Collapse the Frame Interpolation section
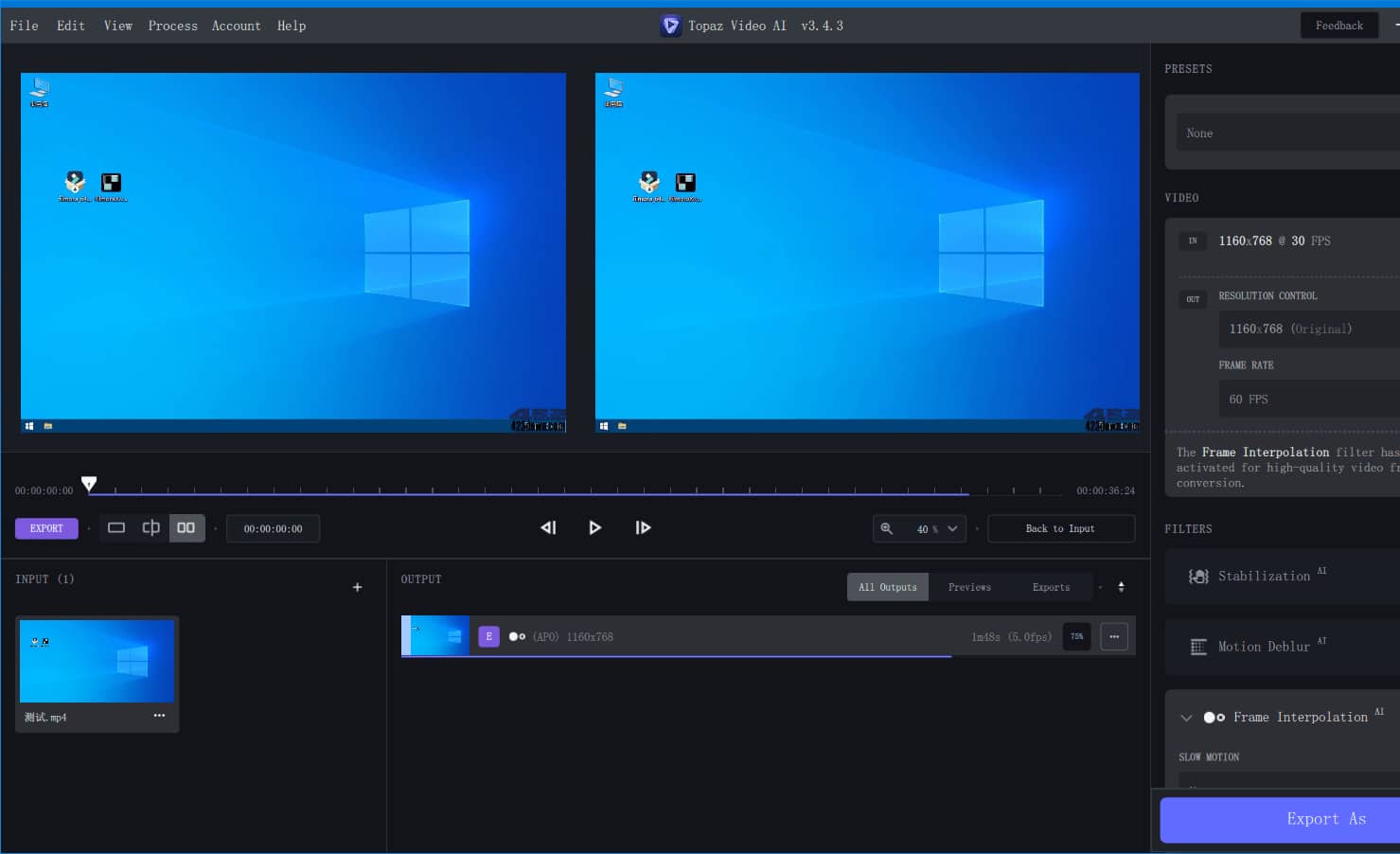This screenshot has height=854, width=1400. pos(1186,718)
